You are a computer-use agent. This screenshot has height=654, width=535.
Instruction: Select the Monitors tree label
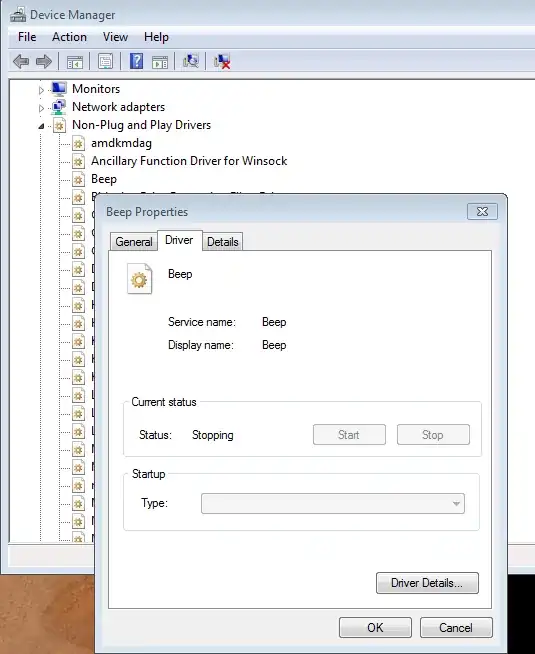click(x=96, y=89)
